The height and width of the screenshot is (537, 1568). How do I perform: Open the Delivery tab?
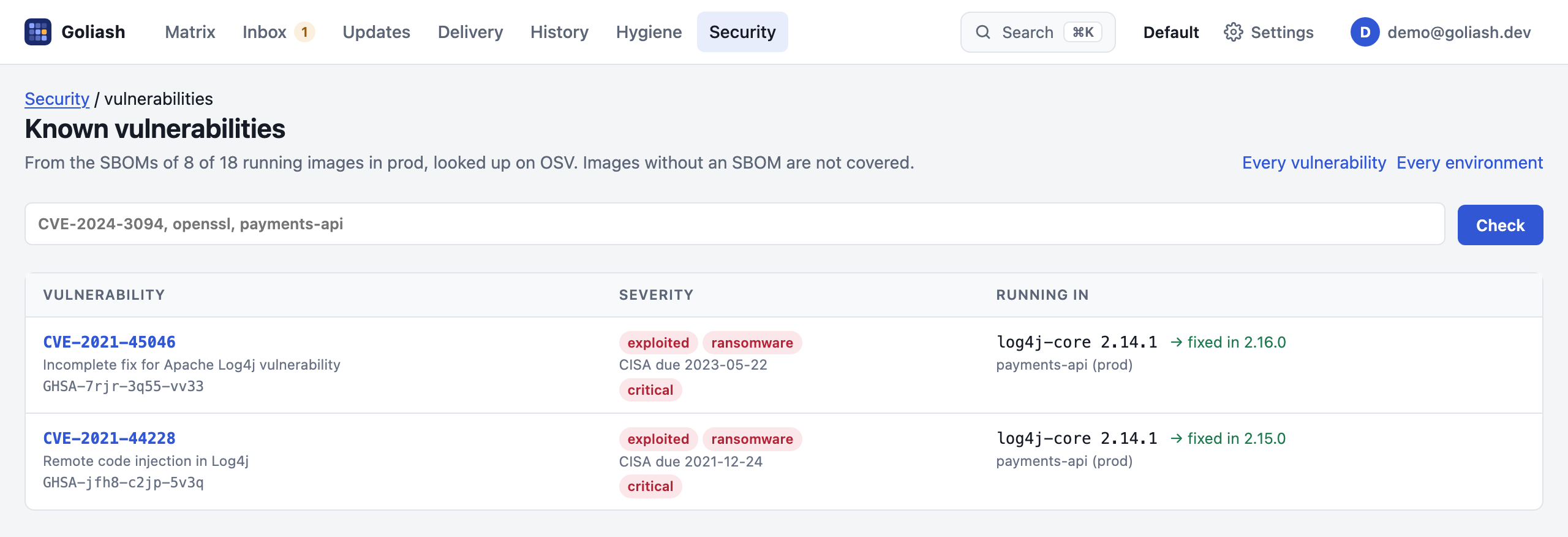470,32
